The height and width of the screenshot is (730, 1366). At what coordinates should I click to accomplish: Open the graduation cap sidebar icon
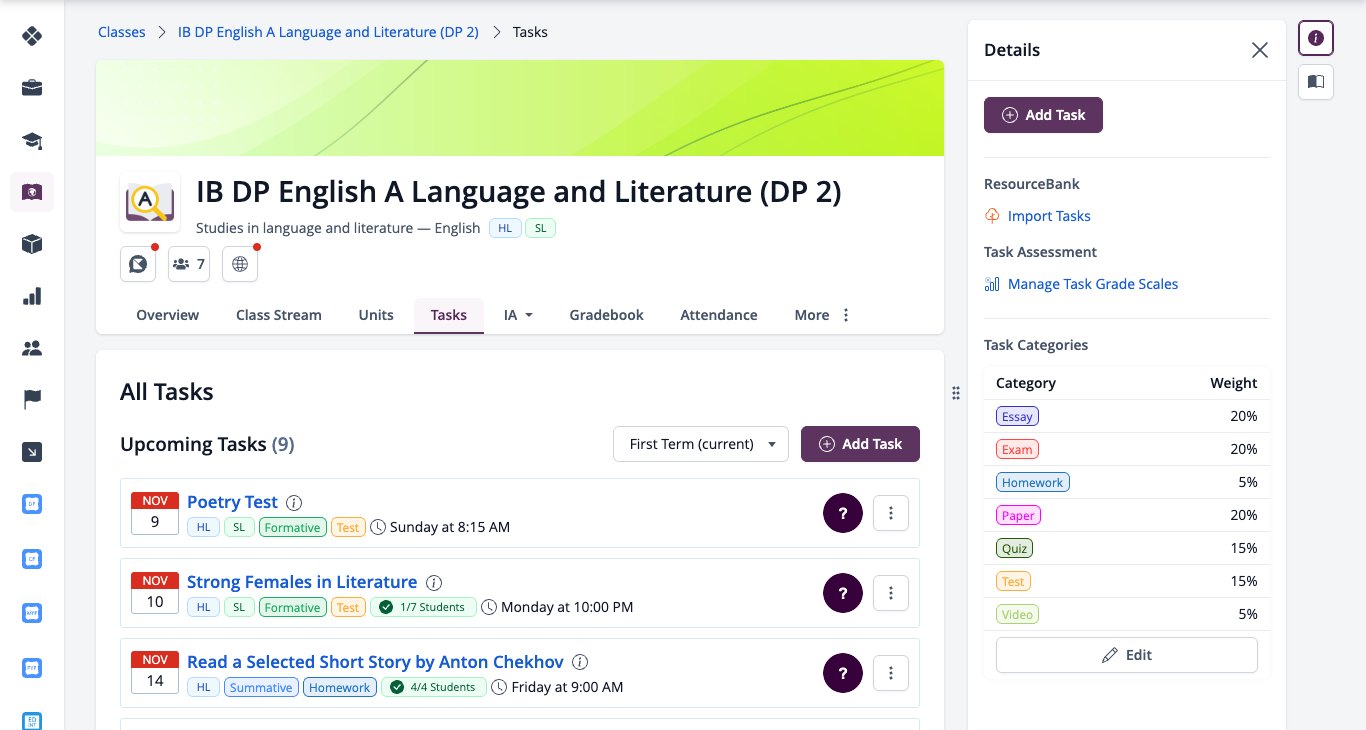coord(32,140)
